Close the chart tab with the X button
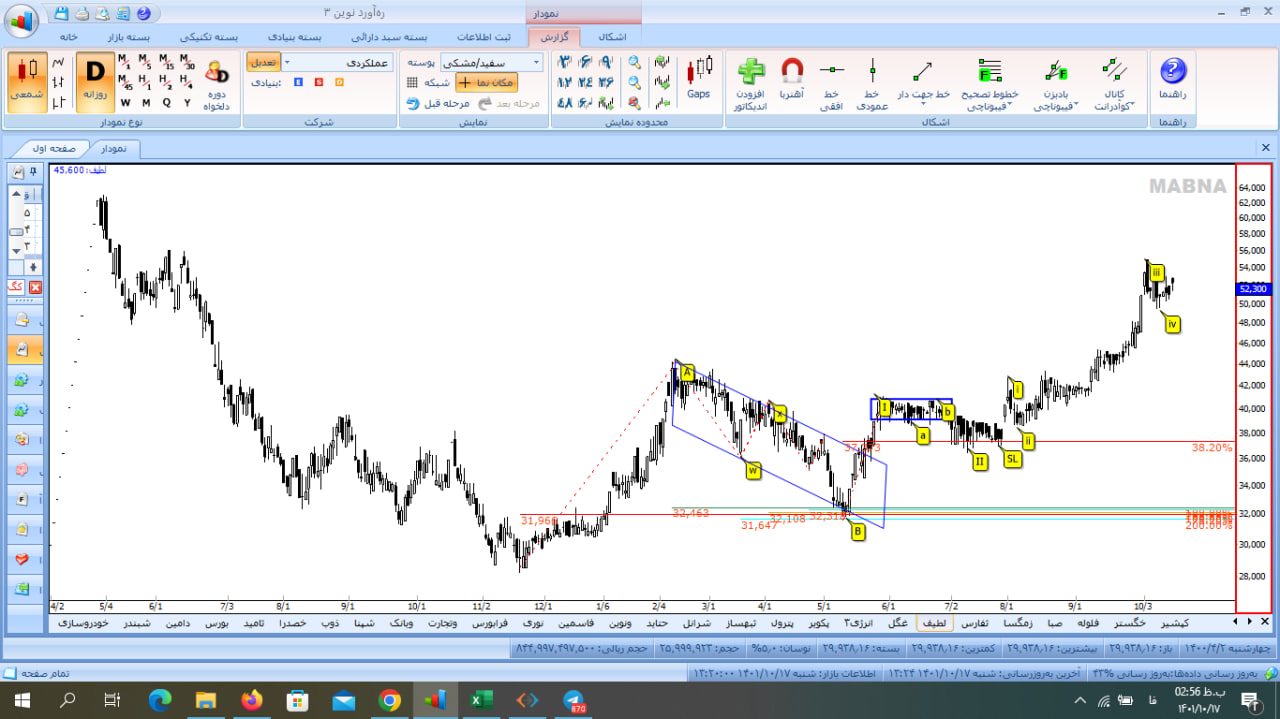The image size is (1280, 719). click(1265, 148)
